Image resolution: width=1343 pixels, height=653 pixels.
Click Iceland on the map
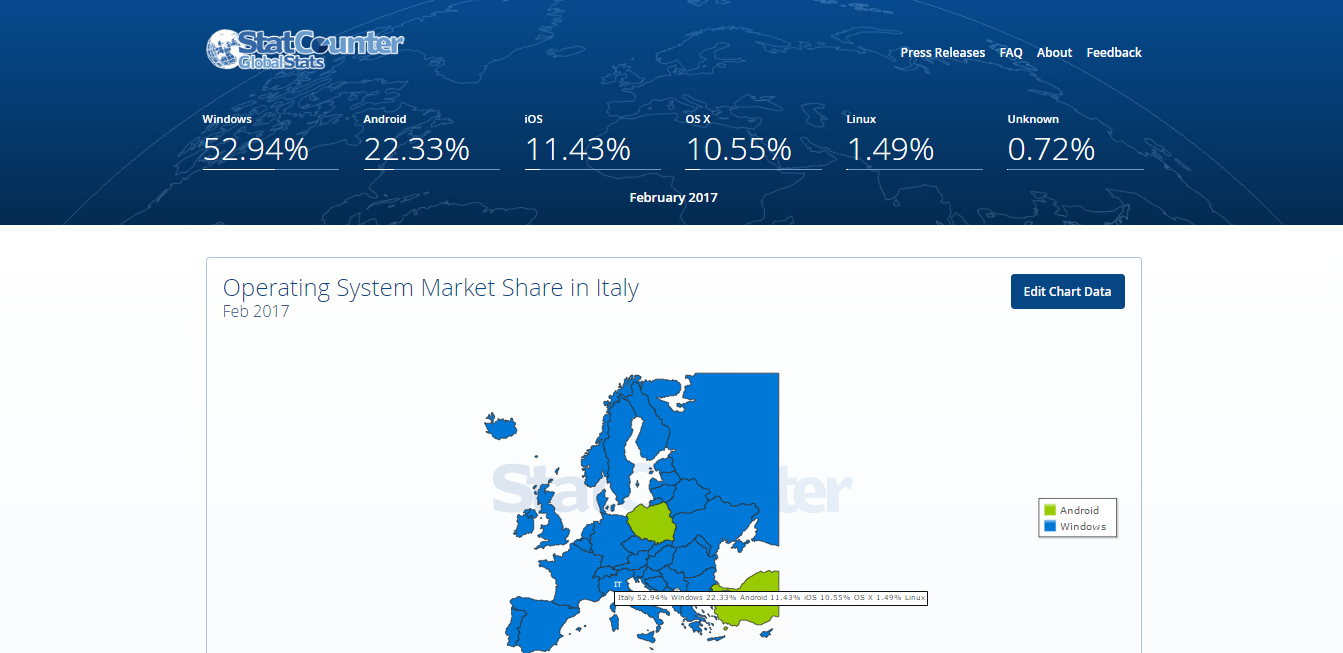pos(501,426)
